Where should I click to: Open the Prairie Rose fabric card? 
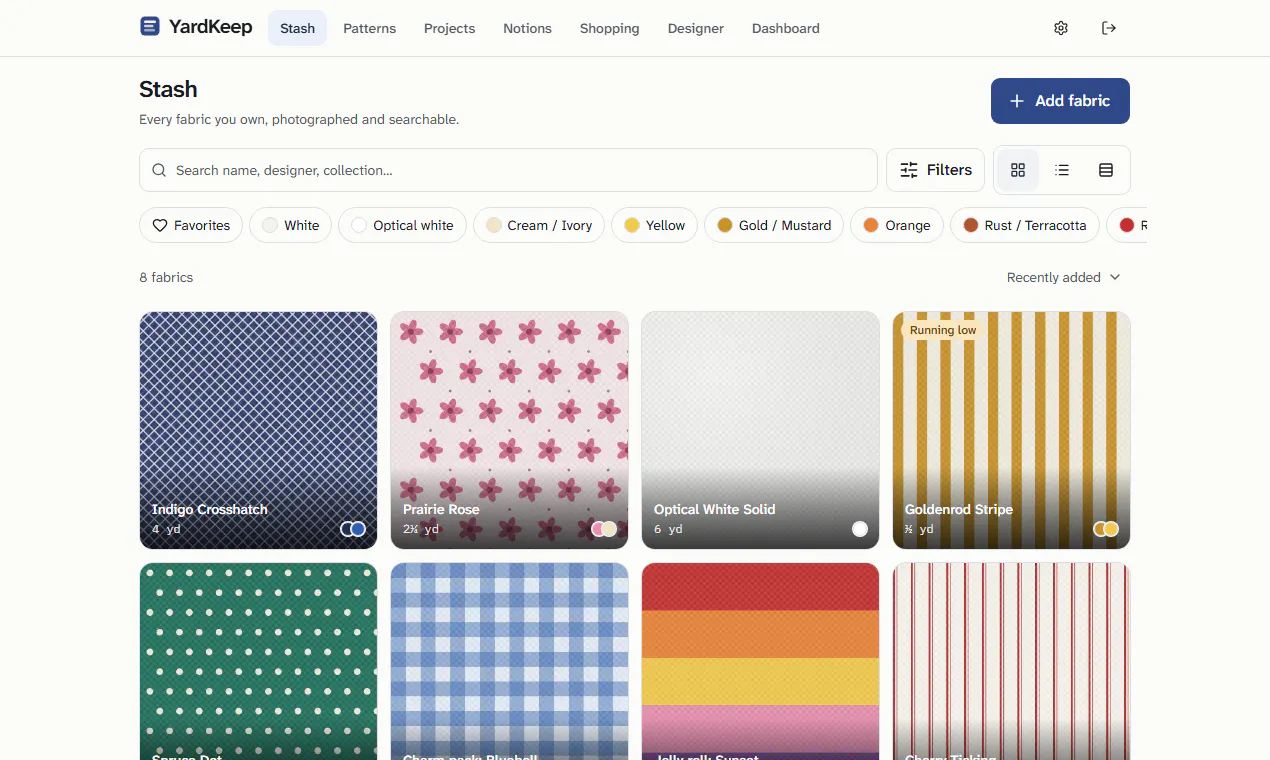click(x=509, y=430)
